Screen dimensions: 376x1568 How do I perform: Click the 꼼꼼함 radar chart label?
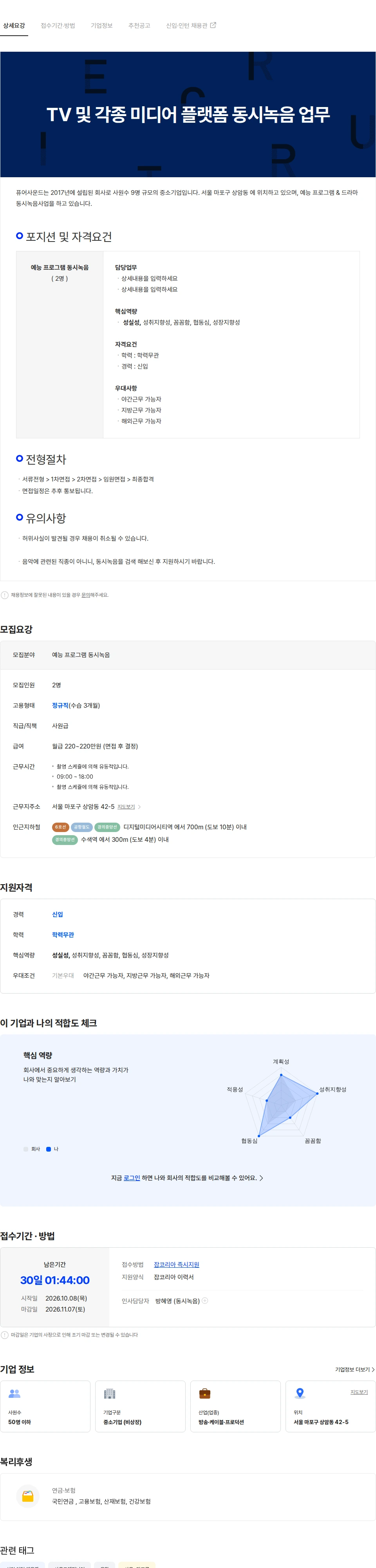pyautogui.click(x=313, y=1141)
